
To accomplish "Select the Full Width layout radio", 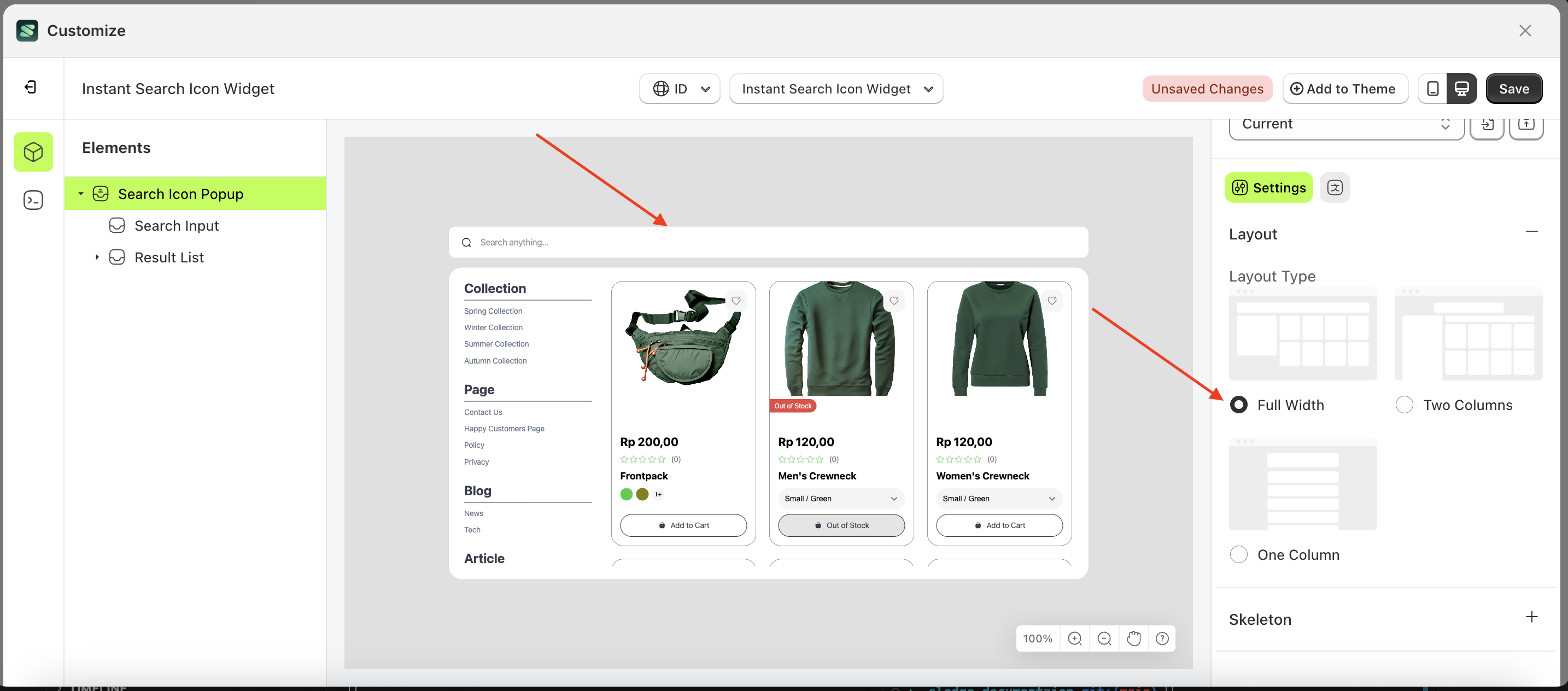I will tap(1238, 405).
